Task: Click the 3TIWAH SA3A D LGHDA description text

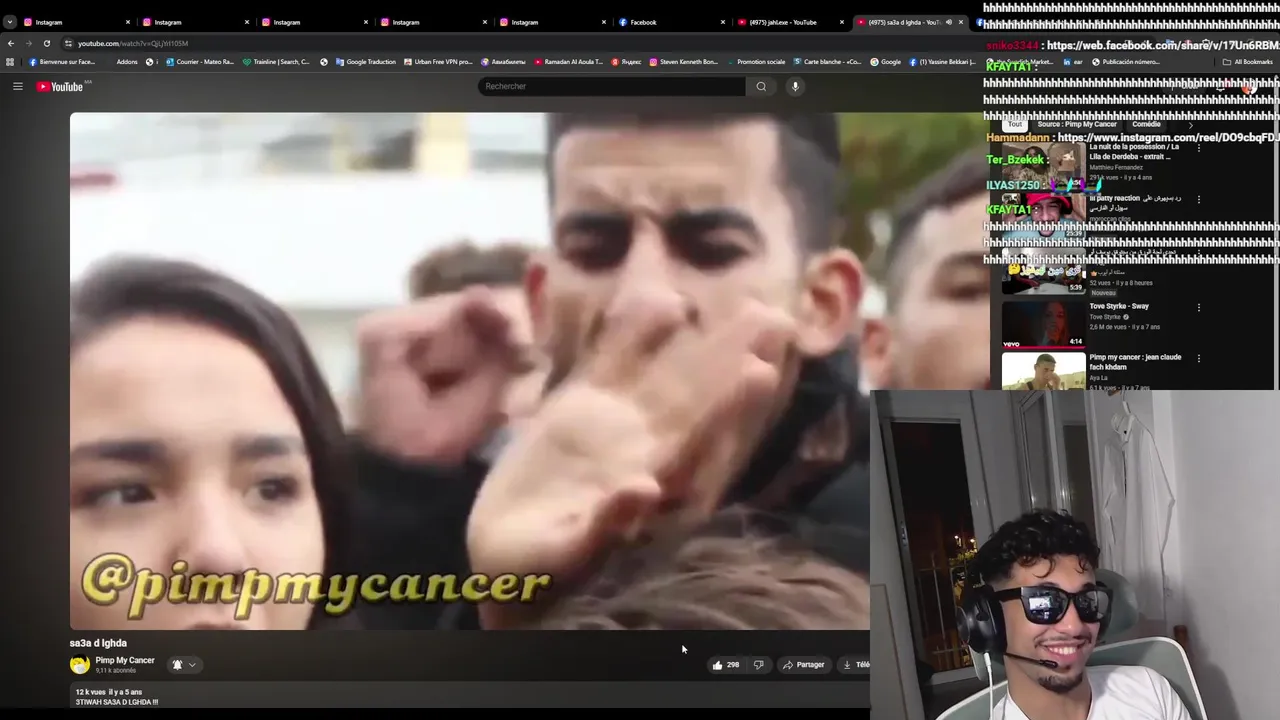Action: click(116, 702)
